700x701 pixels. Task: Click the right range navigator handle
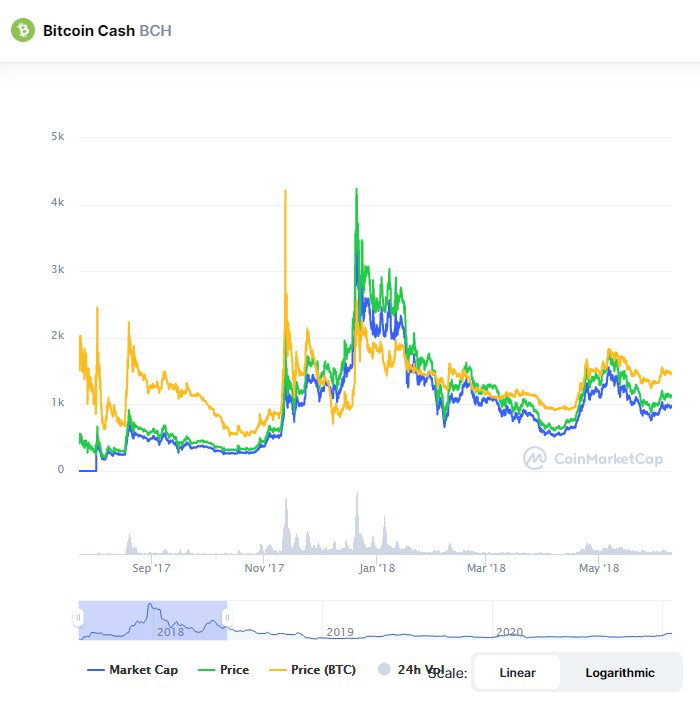click(x=227, y=618)
